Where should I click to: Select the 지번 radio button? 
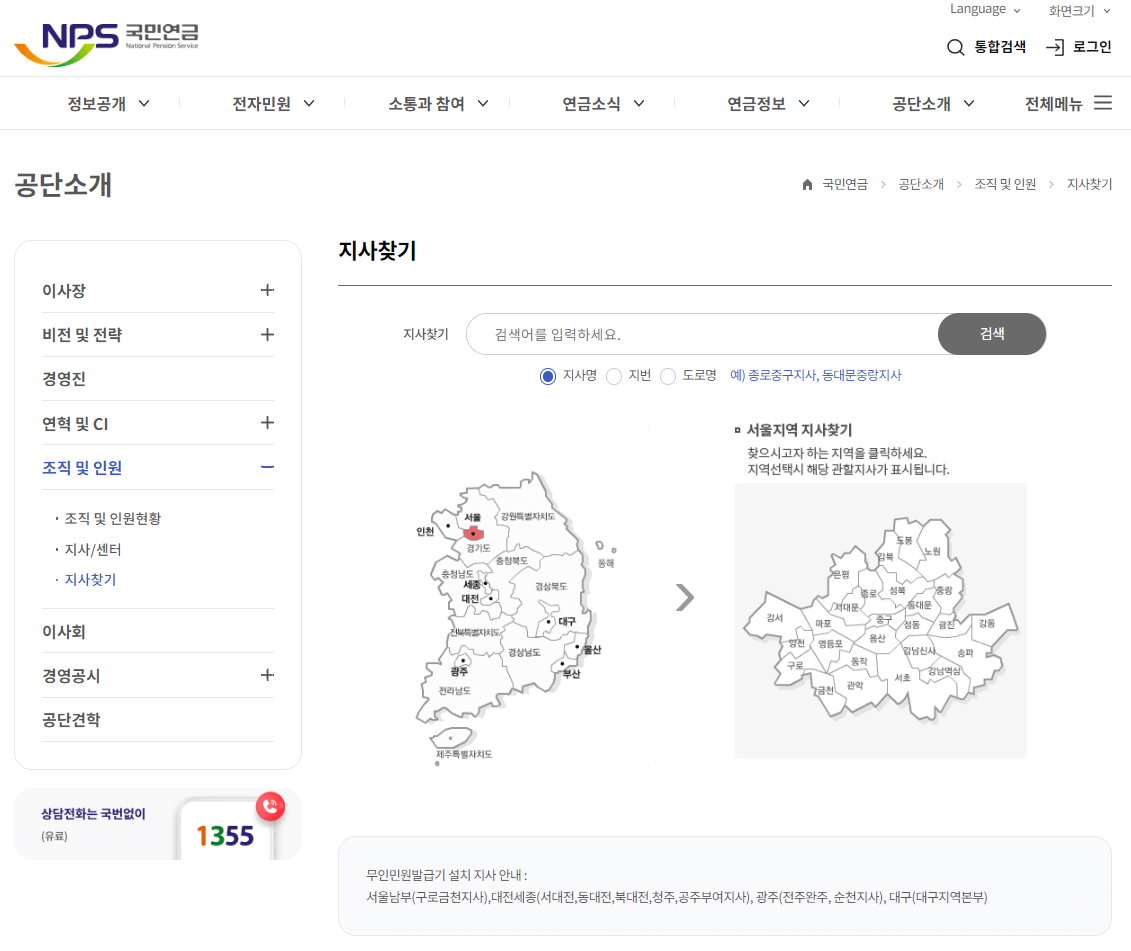pos(615,376)
